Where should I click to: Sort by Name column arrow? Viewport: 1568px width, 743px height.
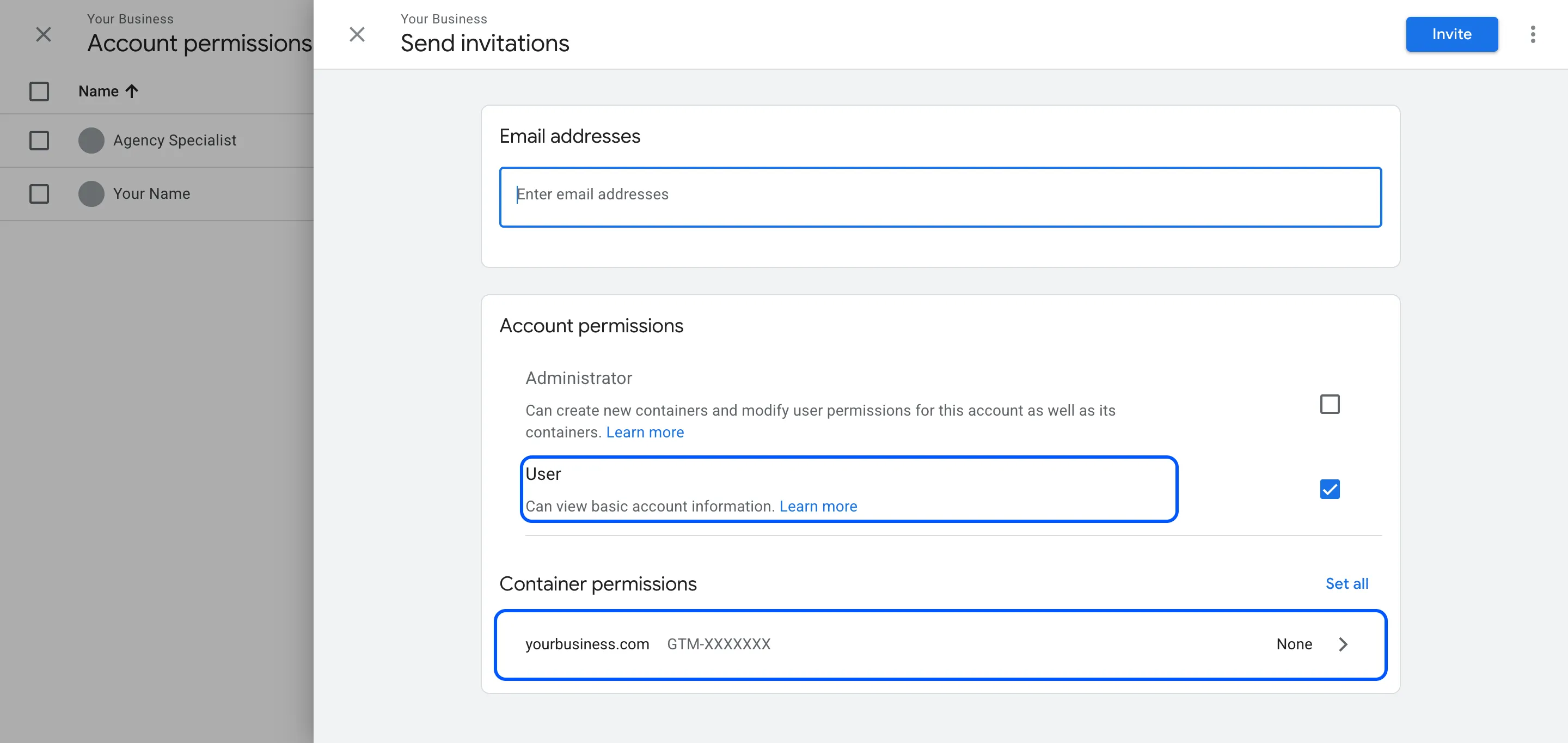(x=131, y=92)
